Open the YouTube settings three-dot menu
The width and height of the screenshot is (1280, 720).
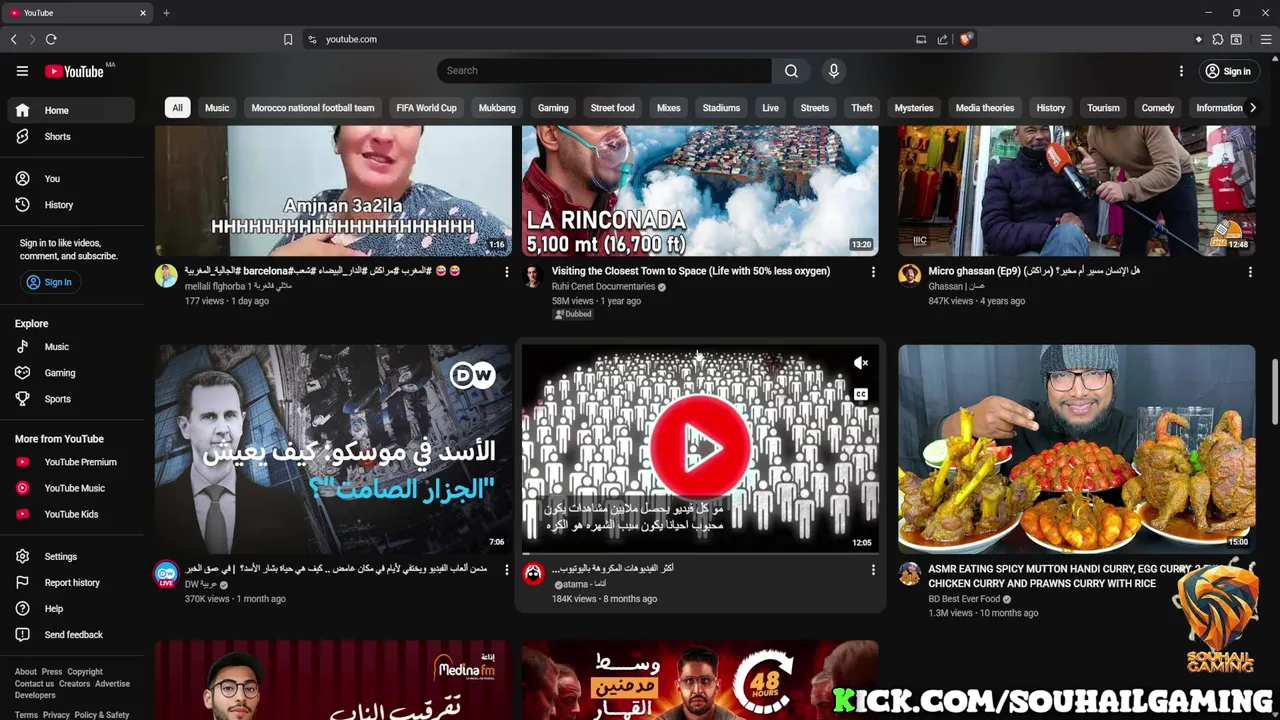(x=1181, y=71)
